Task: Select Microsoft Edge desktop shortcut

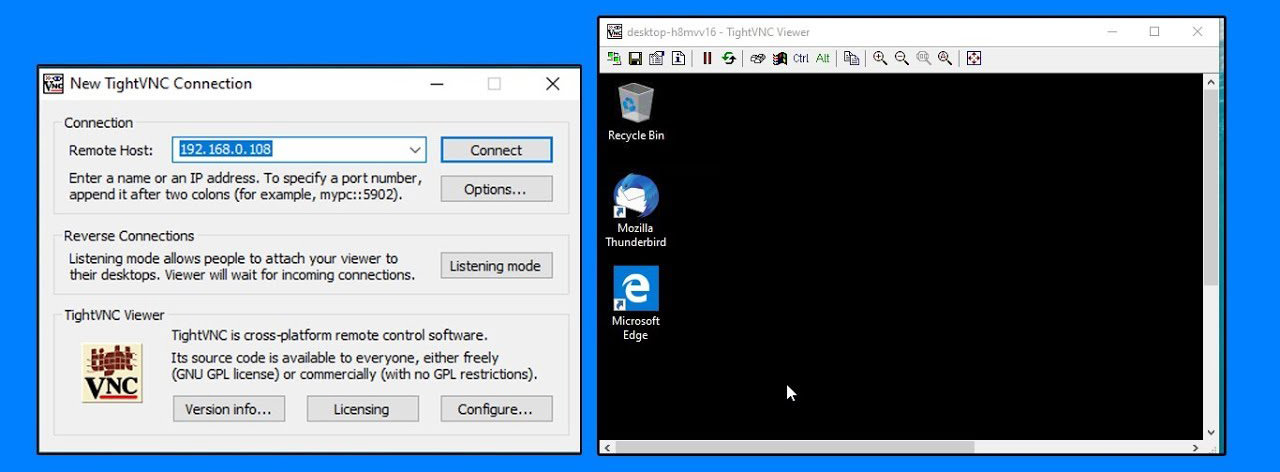Action: point(636,304)
